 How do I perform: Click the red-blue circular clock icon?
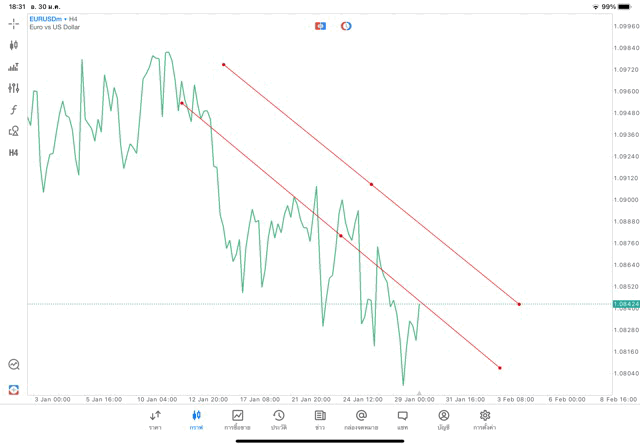click(x=346, y=25)
